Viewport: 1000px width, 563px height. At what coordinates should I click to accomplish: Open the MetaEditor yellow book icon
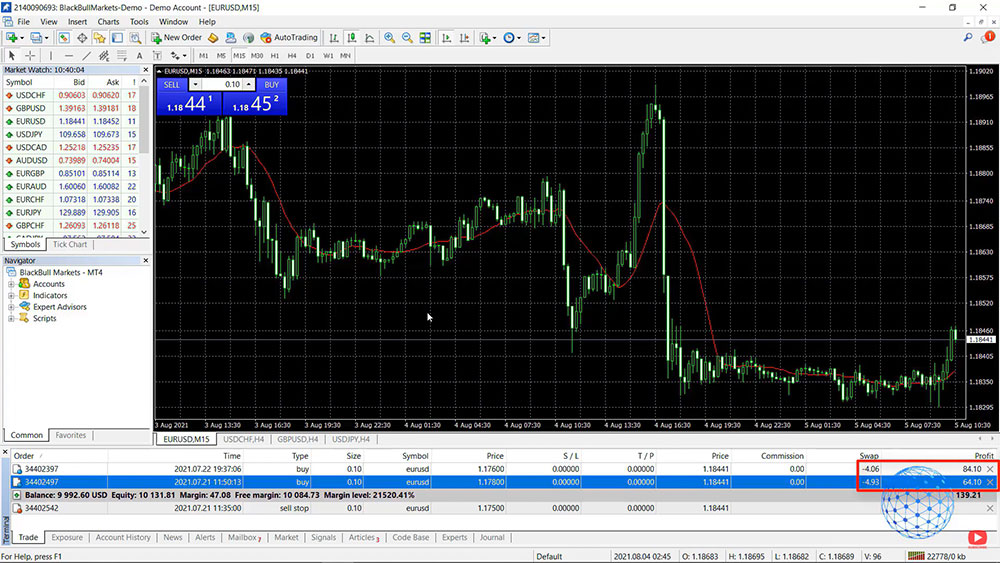(213, 38)
